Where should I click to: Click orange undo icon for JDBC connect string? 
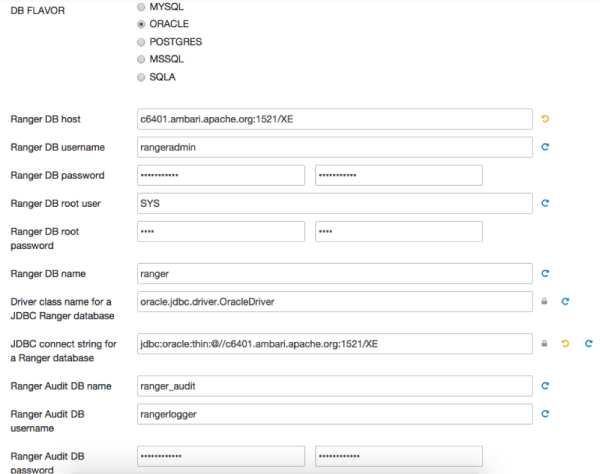click(x=565, y=344)
